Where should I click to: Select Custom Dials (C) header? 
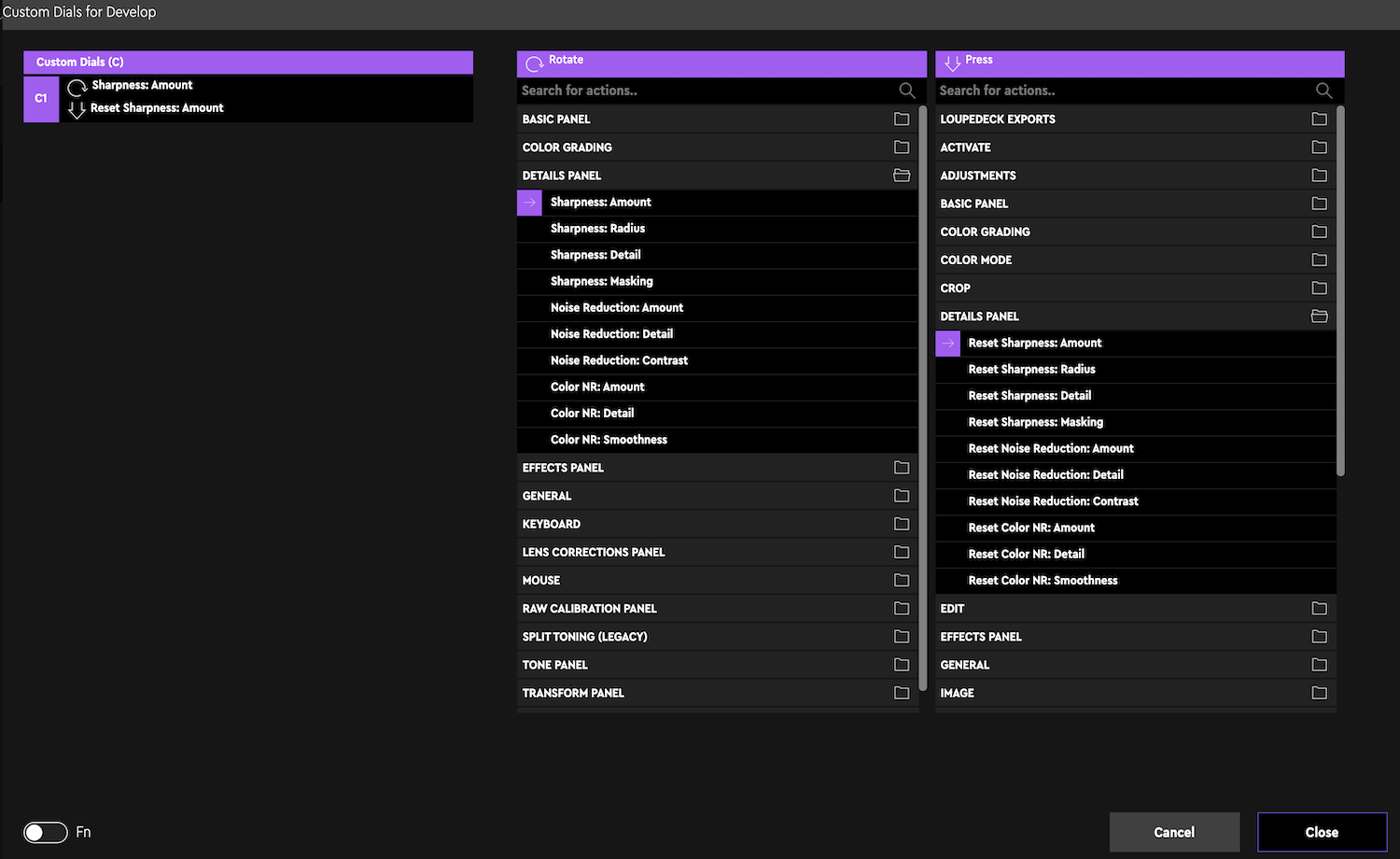248,63
